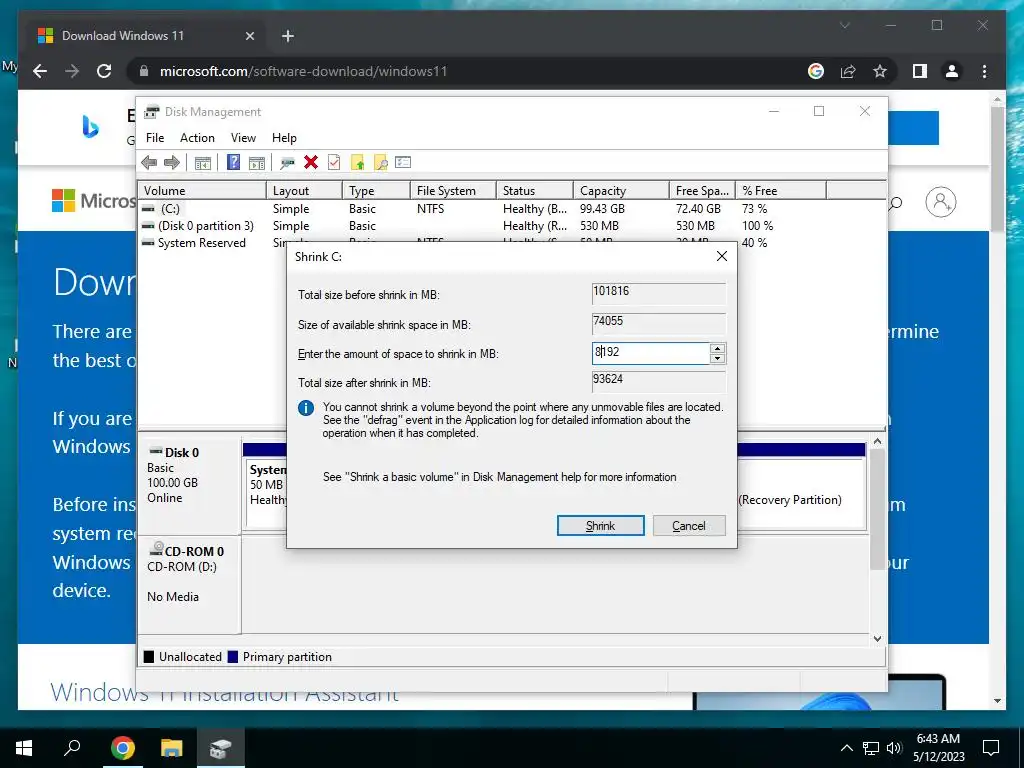The image size is (1024, 768).
Task: Click the settings checklist toolbar icon
Action: pyautogui.click(x=403, y=163)
